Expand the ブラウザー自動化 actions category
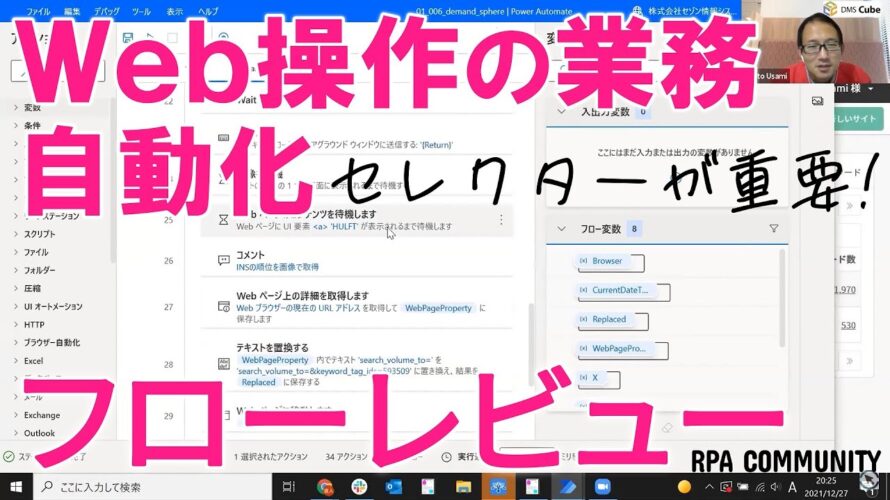 16,343
